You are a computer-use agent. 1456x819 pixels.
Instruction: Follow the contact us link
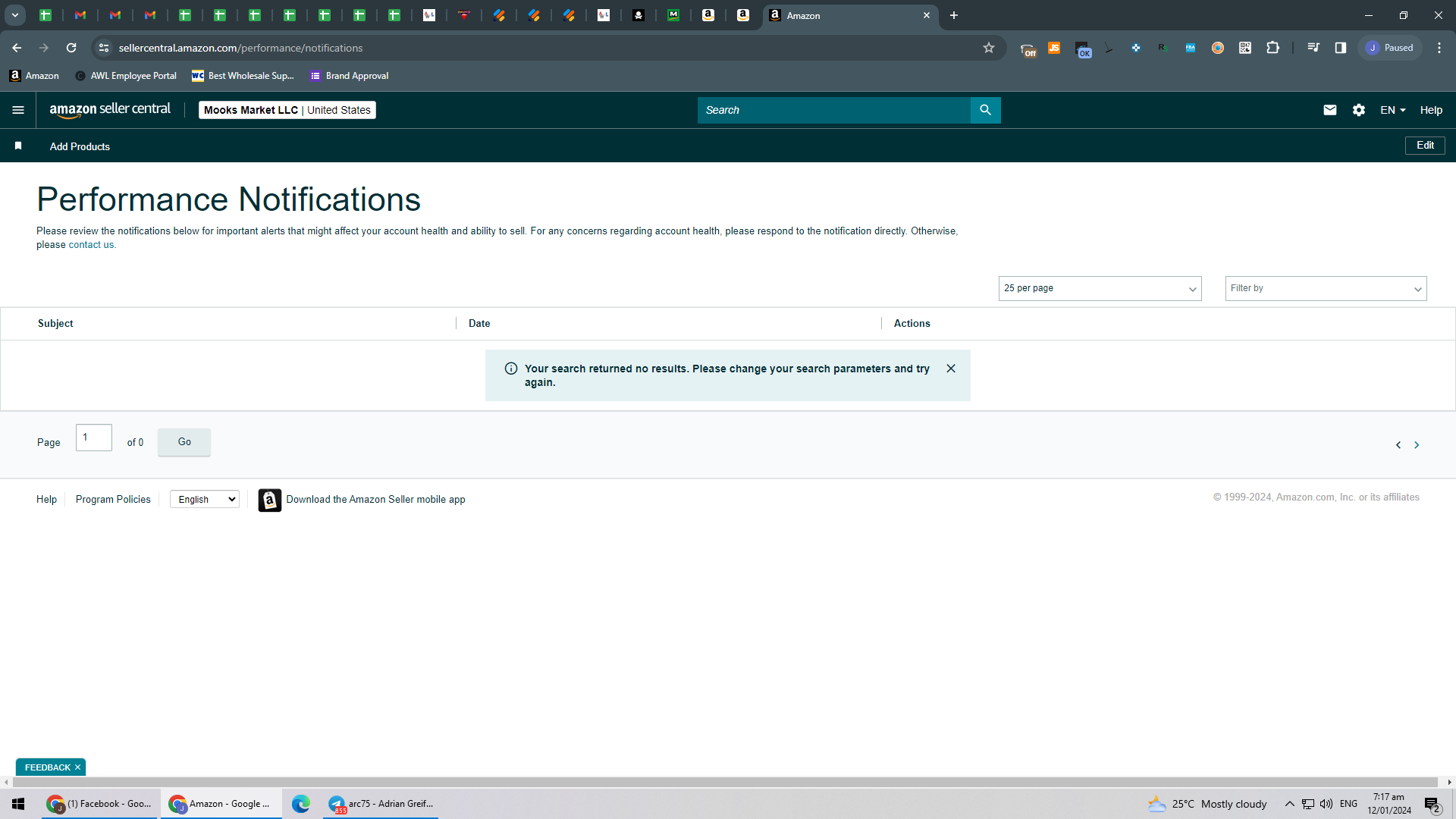coord(91,245)
